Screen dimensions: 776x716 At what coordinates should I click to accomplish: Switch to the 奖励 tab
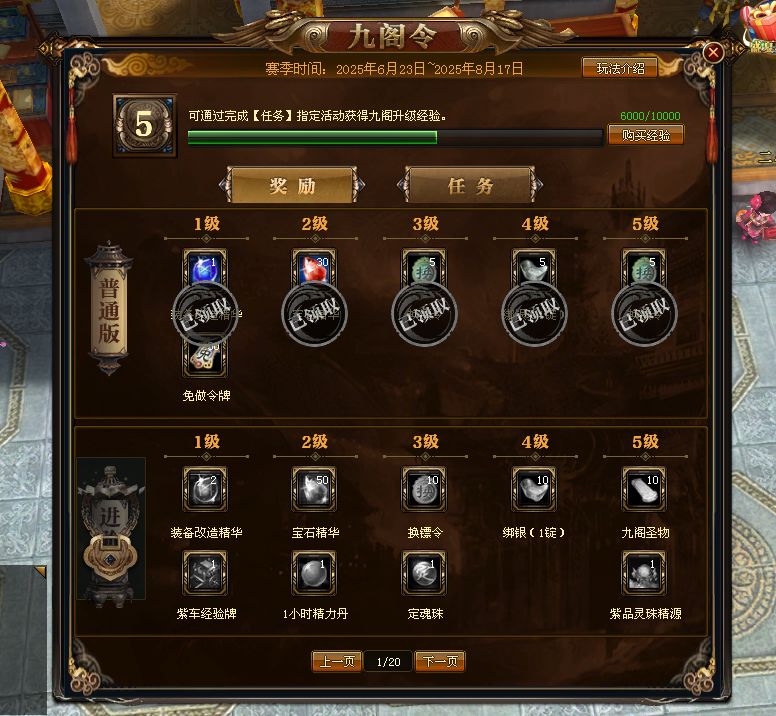pos(292,186)
